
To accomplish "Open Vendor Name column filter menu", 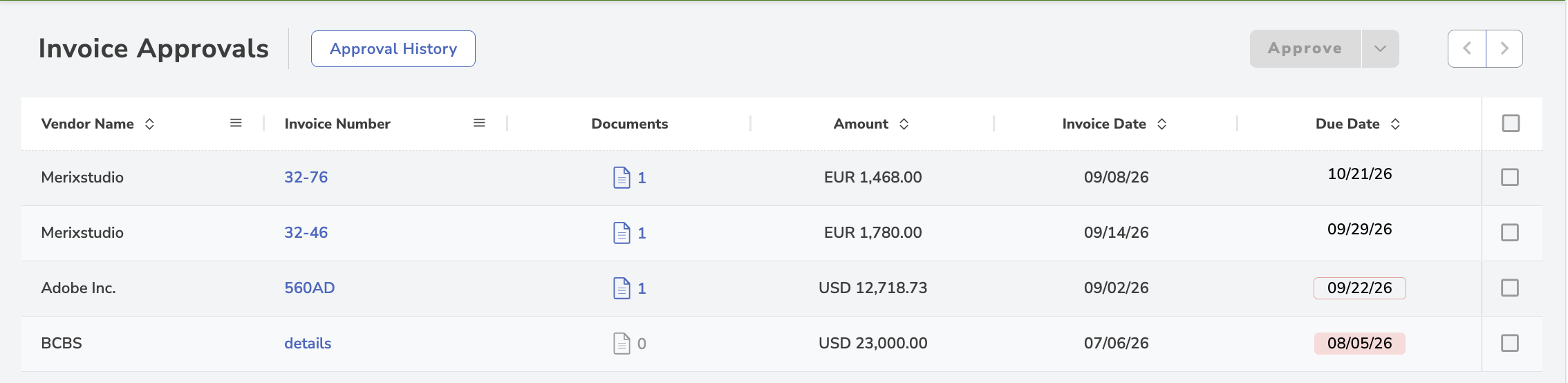I will 236,123.
